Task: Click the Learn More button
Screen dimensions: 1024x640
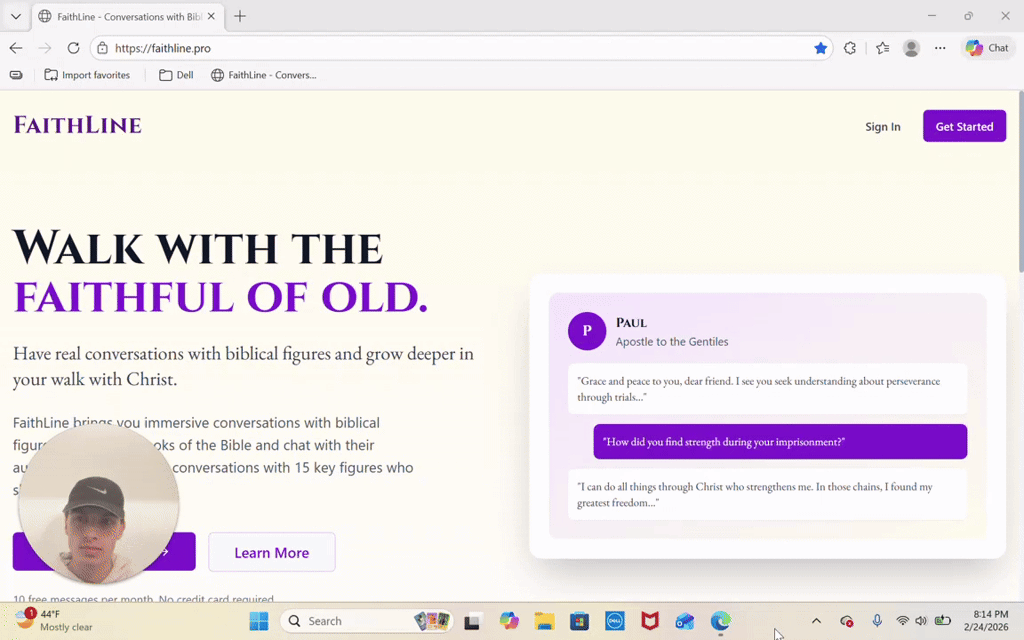Action: pos(272,552)
